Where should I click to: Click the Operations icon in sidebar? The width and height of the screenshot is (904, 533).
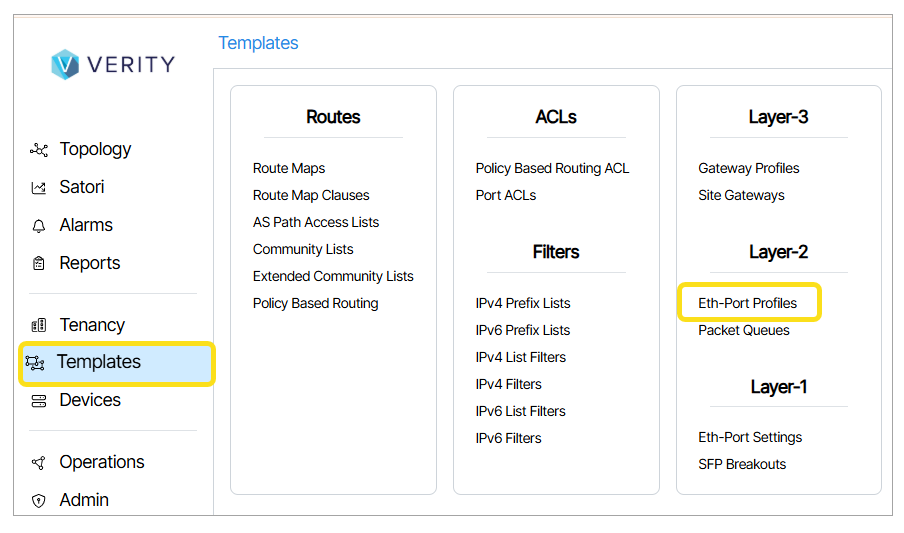pyautogui.click(x=39, y=463)
